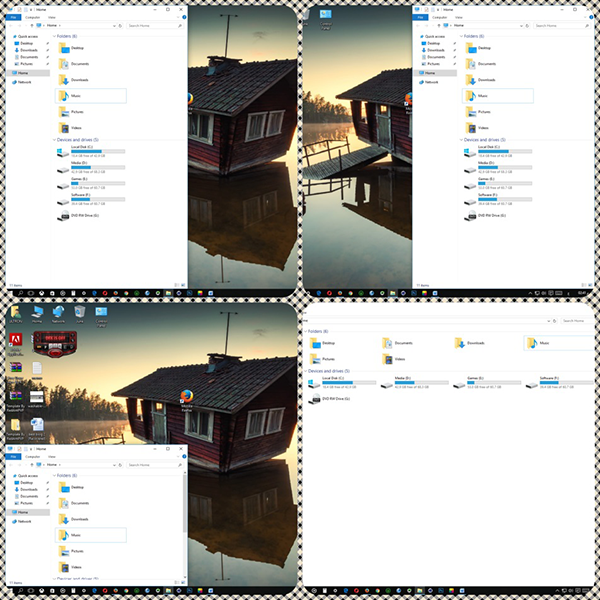The width and height of the screenshot is (600, 600).
Task: Open help icon in top-left Explorer ribbon
Action: [x=184, y=17]
